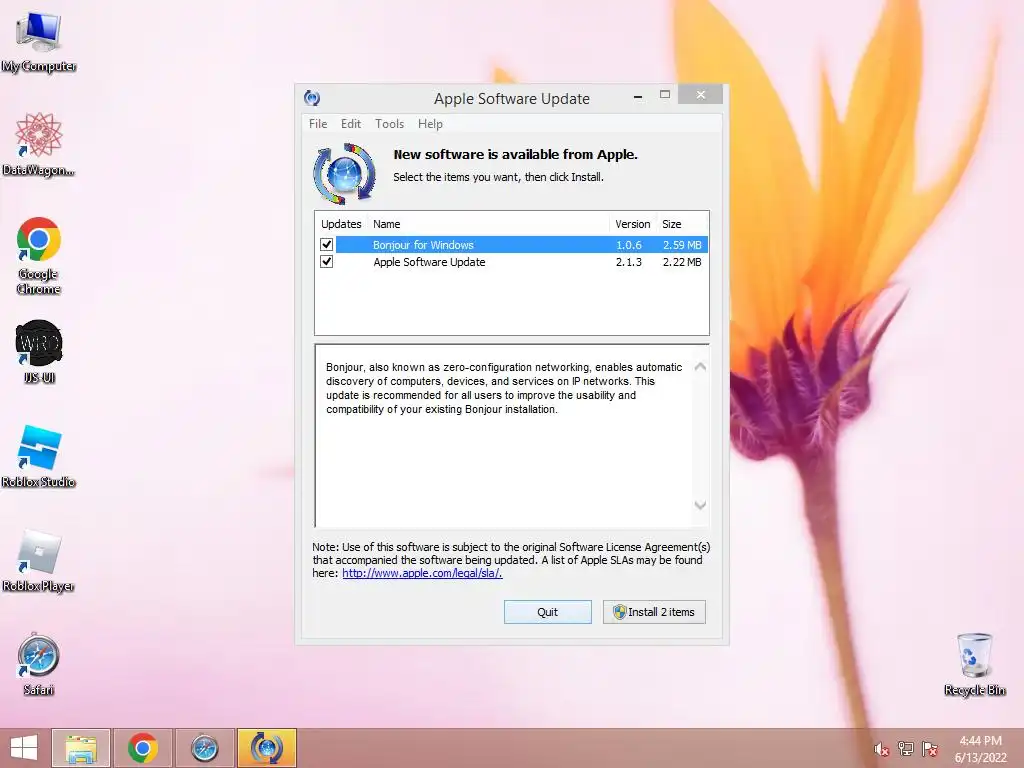Click the Quit button
Screen dimensions: 1024x768
(x=547, y=612)
